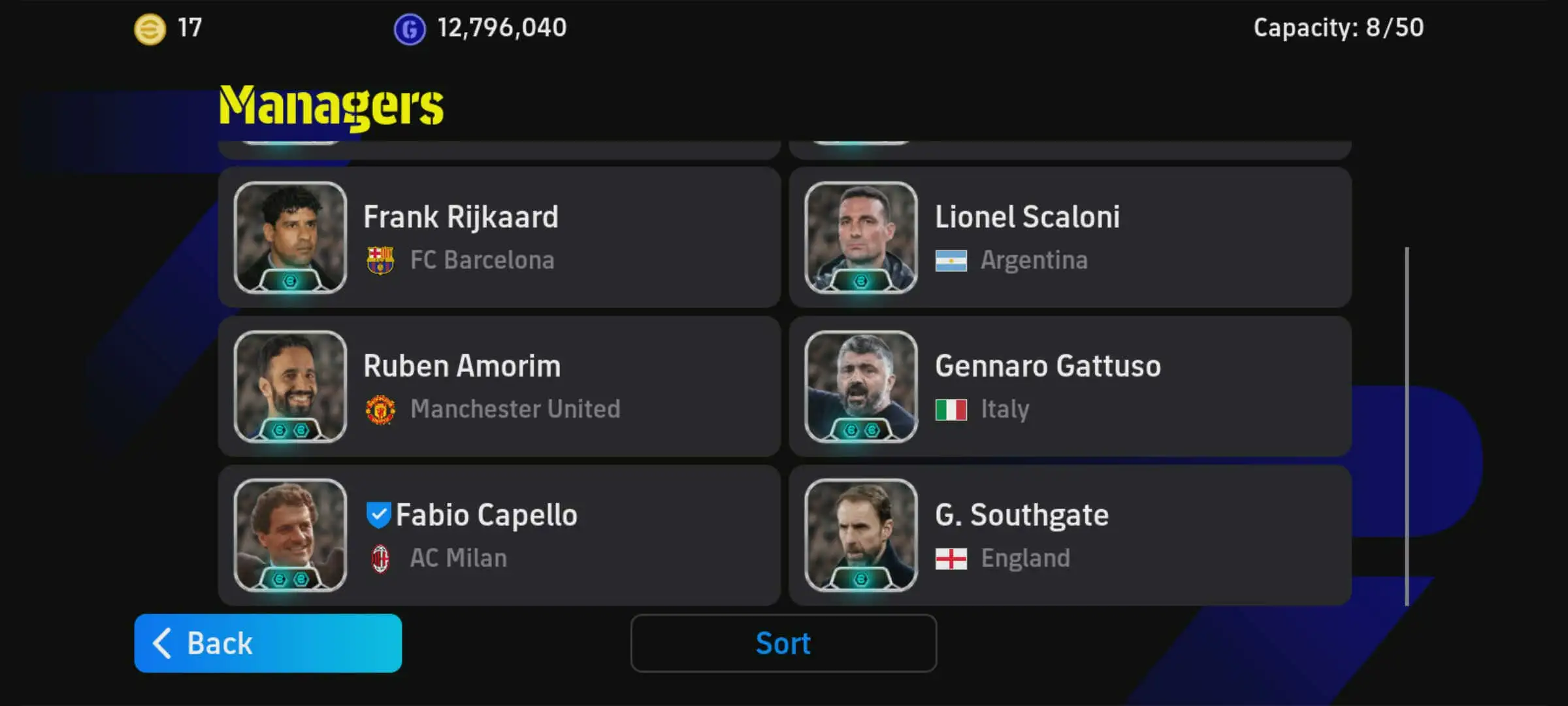Click the blue checkmark beside Fabio Capello

point(378,514)
